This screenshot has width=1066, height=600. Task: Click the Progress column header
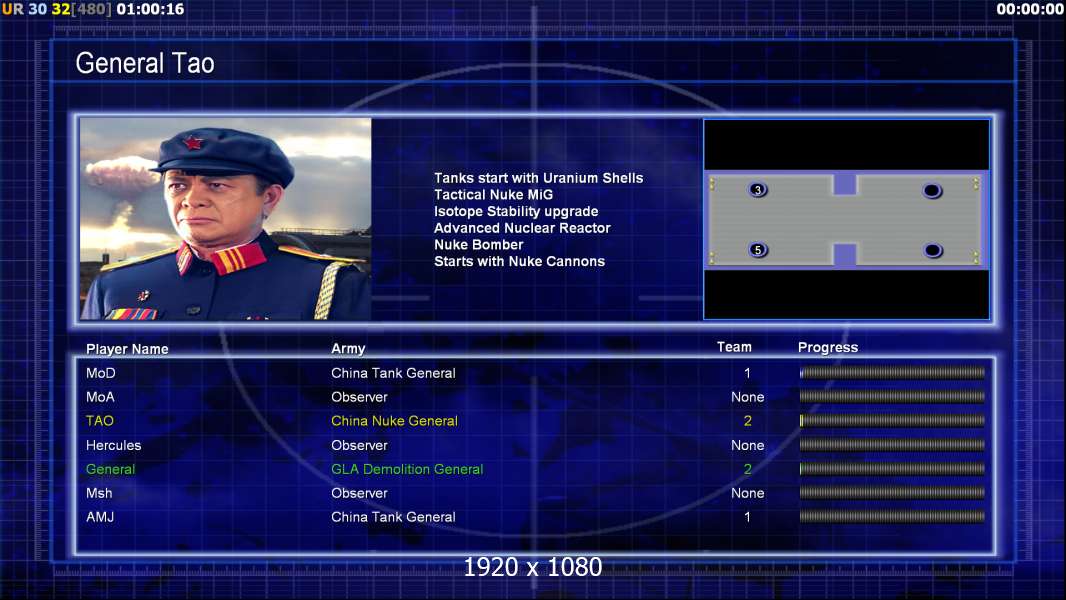(828, 347)
